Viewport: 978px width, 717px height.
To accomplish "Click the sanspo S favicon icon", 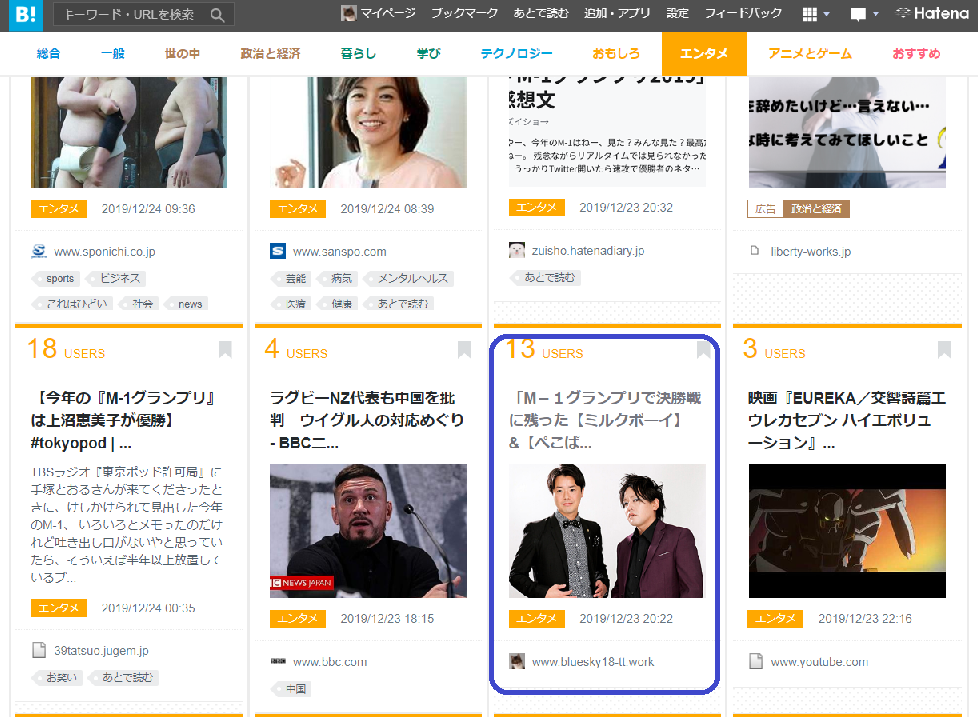I will click(x=278, y=251).
